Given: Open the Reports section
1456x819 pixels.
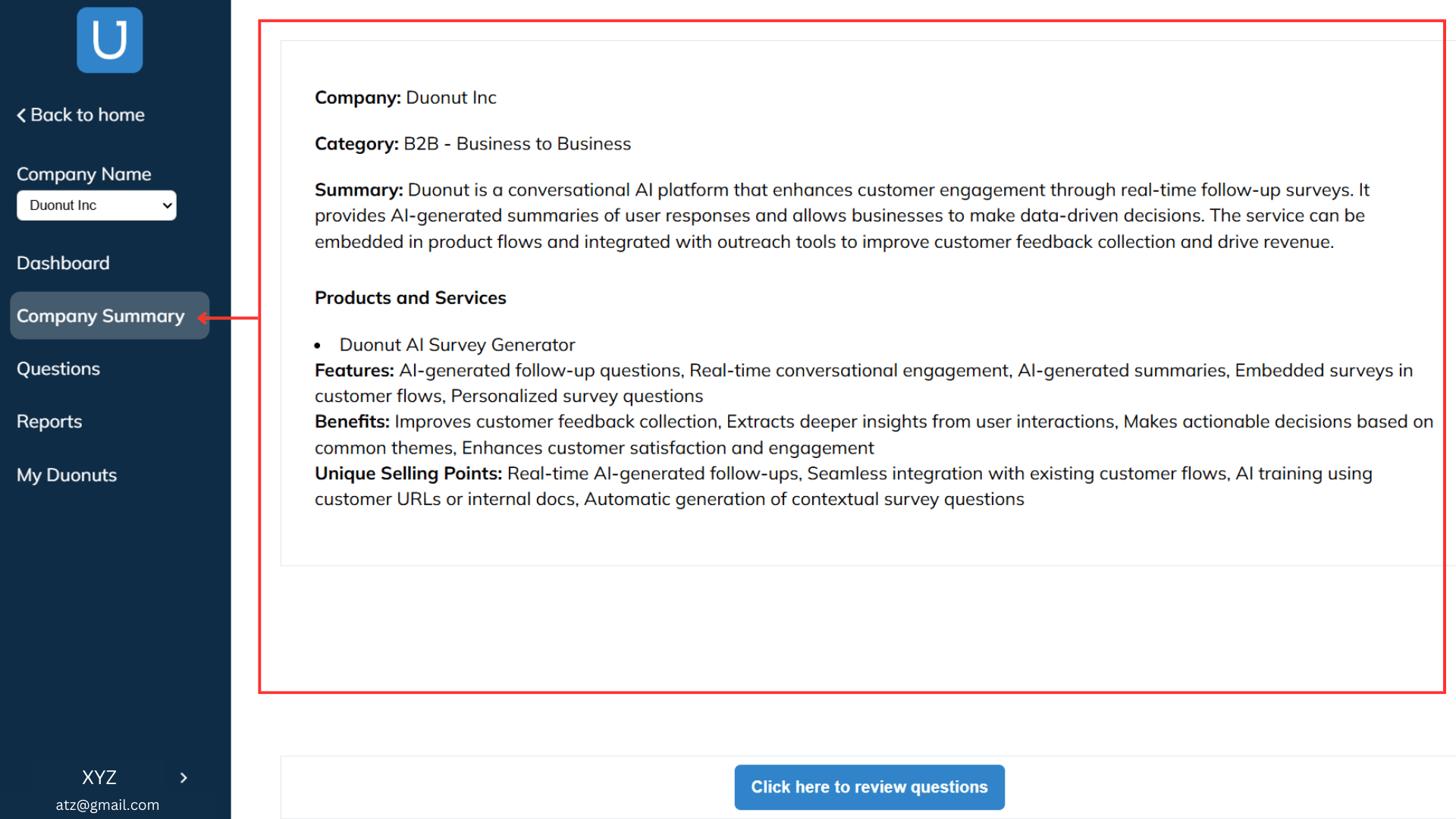Looking at the screenshot, I should tap(49, 422).
